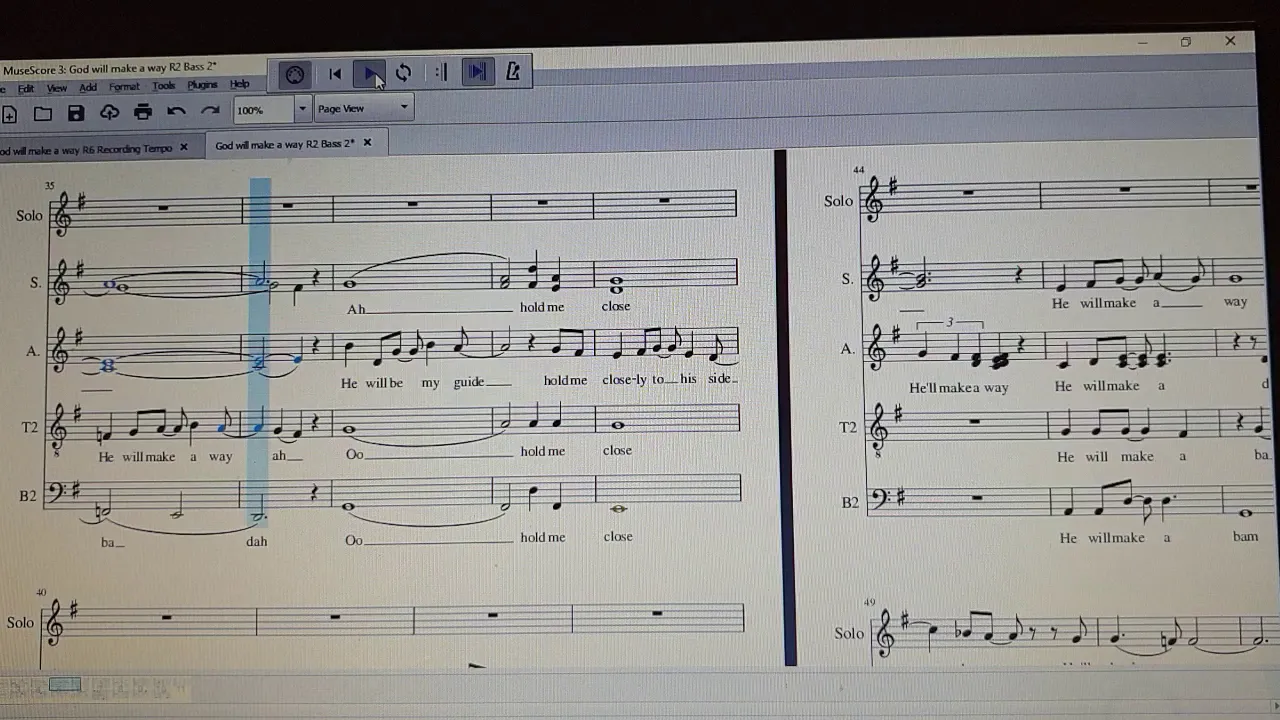1280x720 pixels.
Task: Switch to the R6 Recording Tempo tab
Action: click(x=86, y=149)
